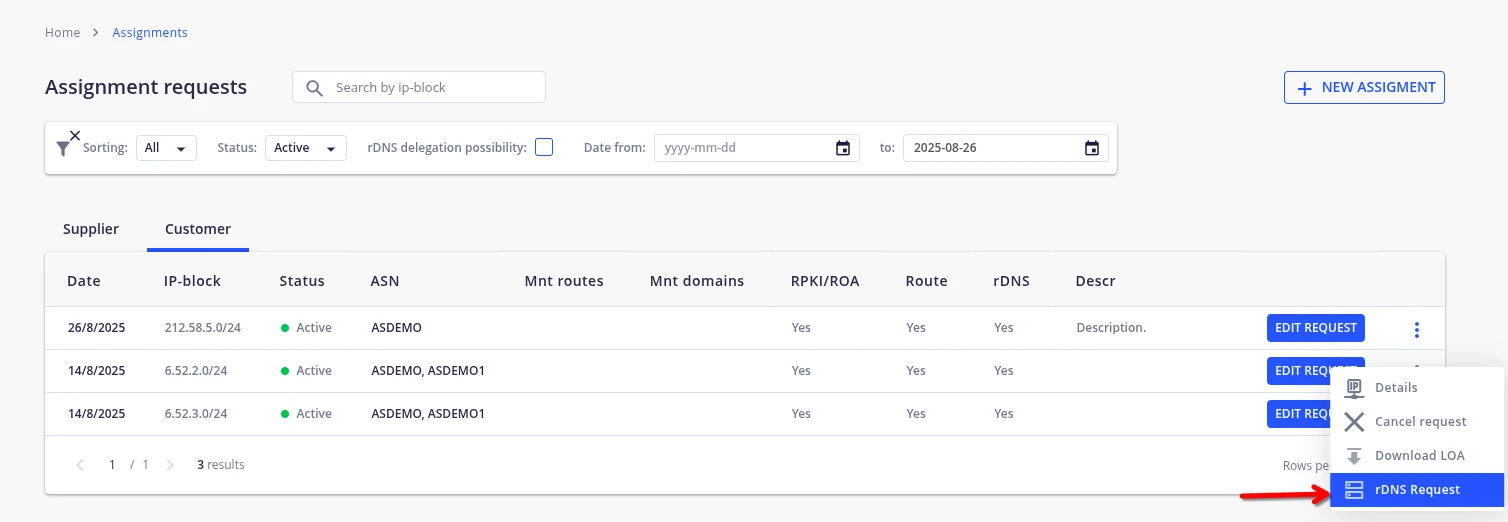
Task: Click the rDNS column header
Action: [x=1012, y=281]
